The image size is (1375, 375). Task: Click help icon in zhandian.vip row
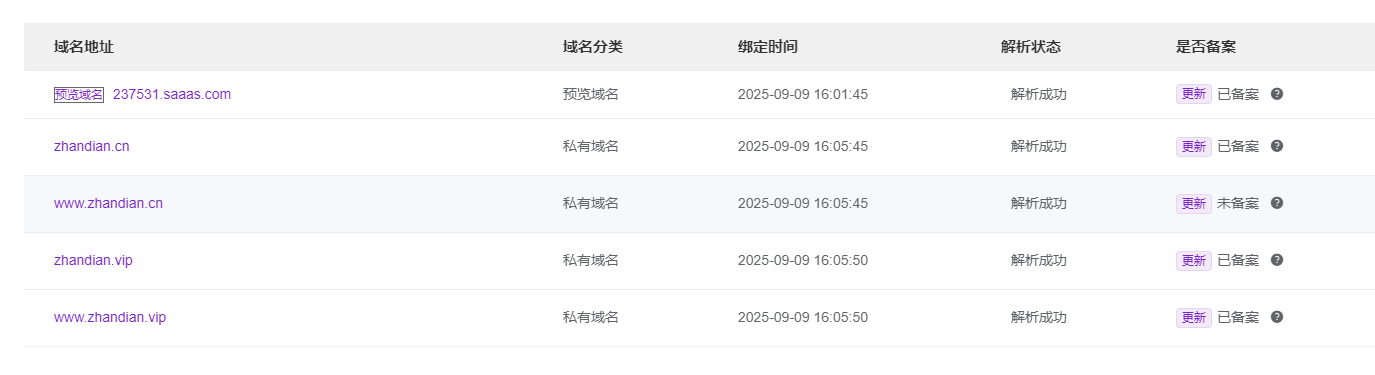(1277, 260)
